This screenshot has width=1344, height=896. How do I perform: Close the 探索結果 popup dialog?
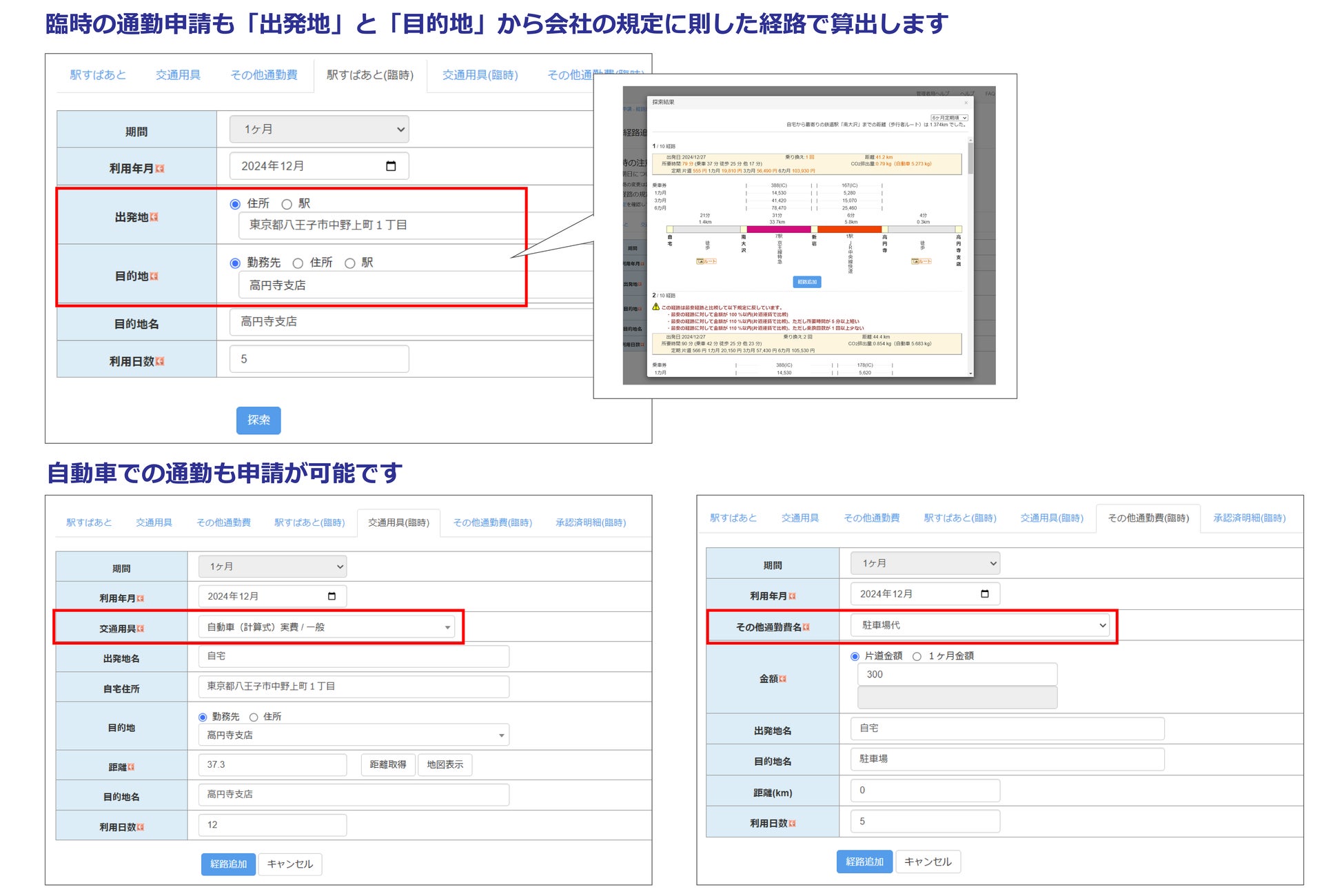tap(966, 103)
